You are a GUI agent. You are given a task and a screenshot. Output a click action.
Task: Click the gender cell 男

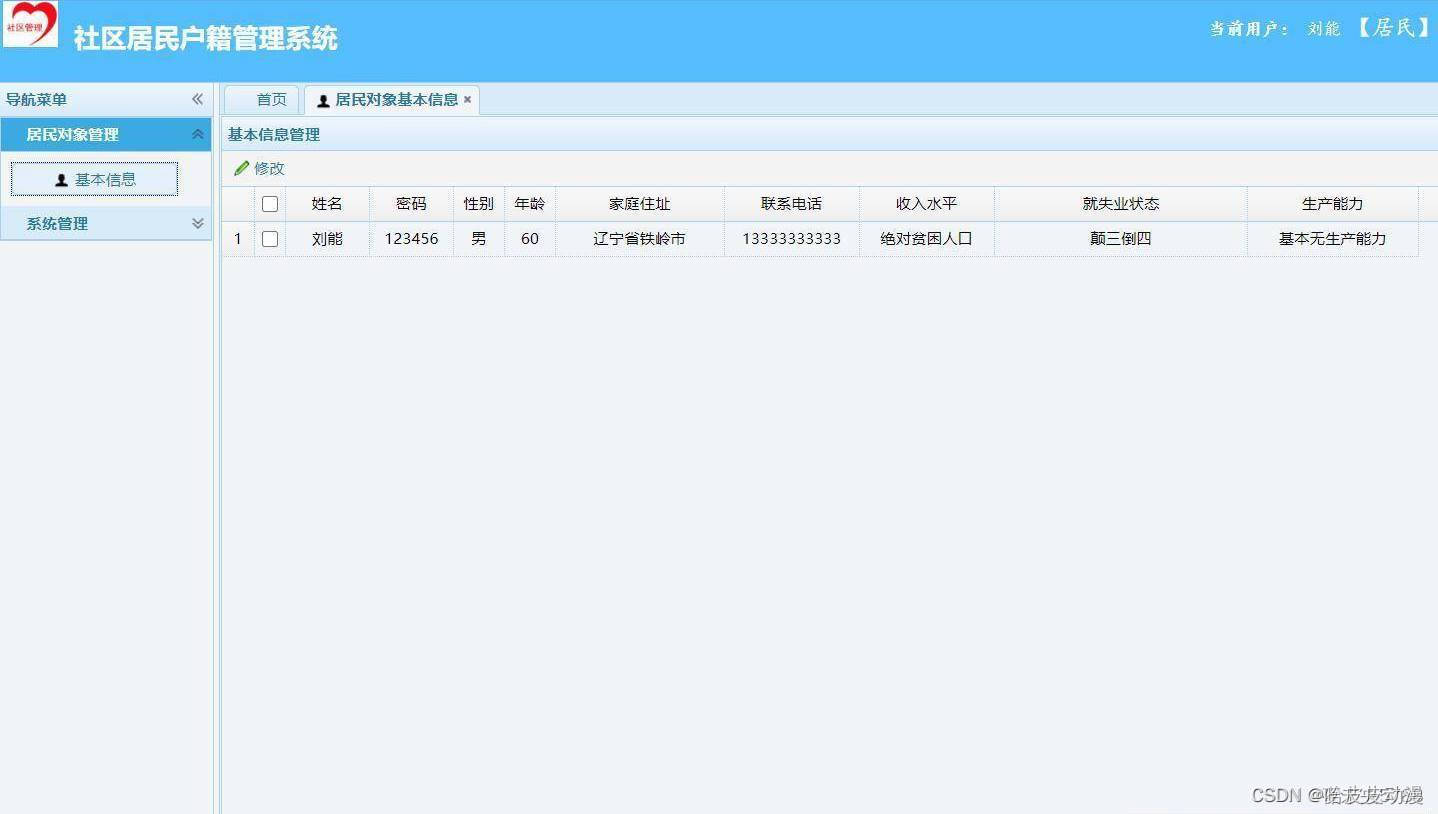479,239
